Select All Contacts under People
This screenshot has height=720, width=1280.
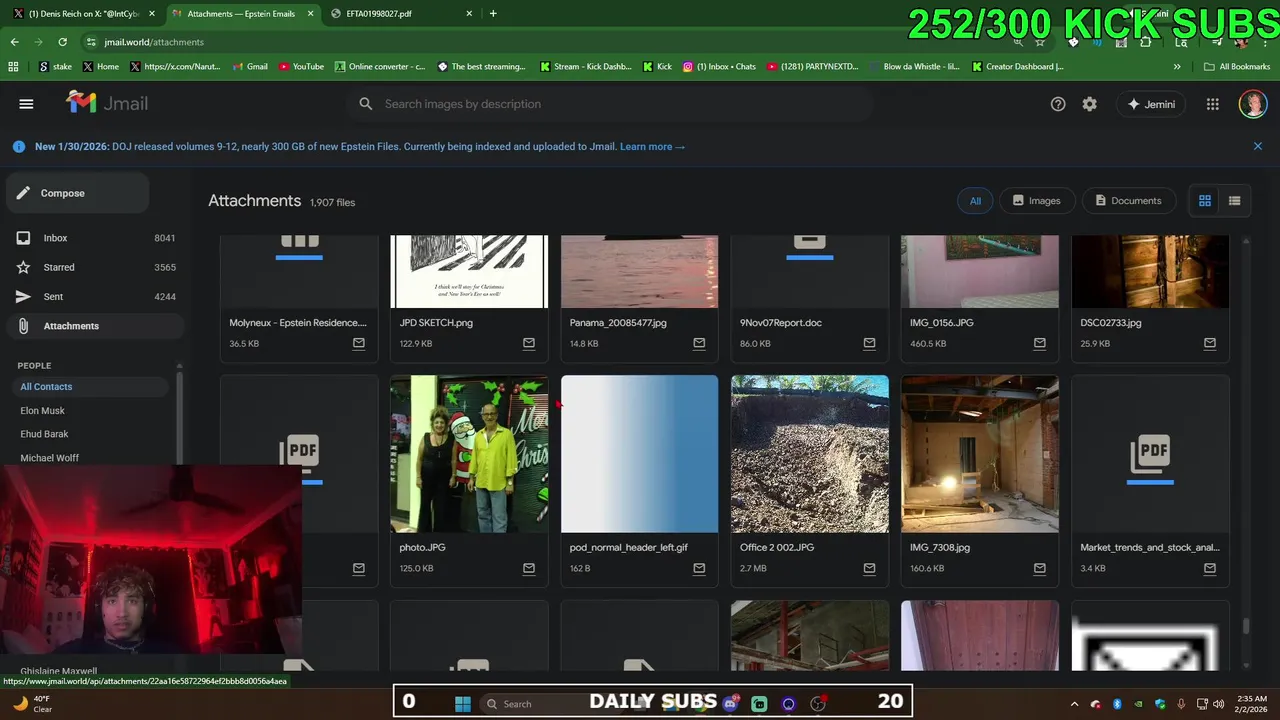(90, 387)
